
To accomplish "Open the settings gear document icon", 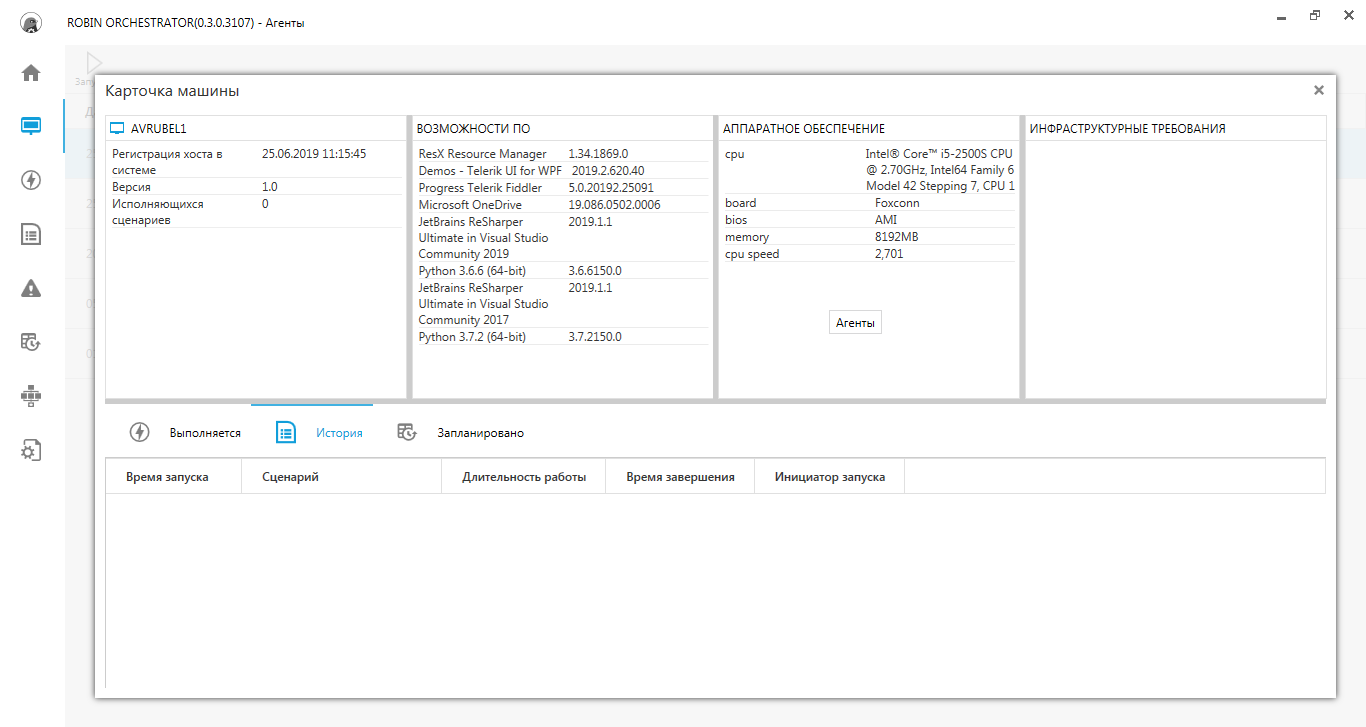I will click(31, 451).
